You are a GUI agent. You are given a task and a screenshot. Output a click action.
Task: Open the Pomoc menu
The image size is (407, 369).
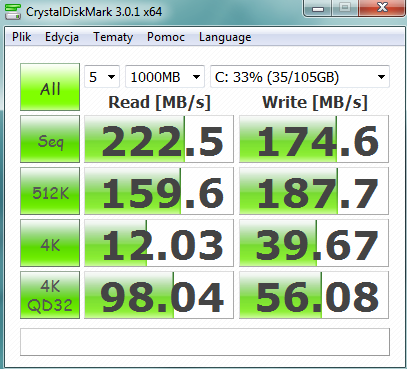166,37
